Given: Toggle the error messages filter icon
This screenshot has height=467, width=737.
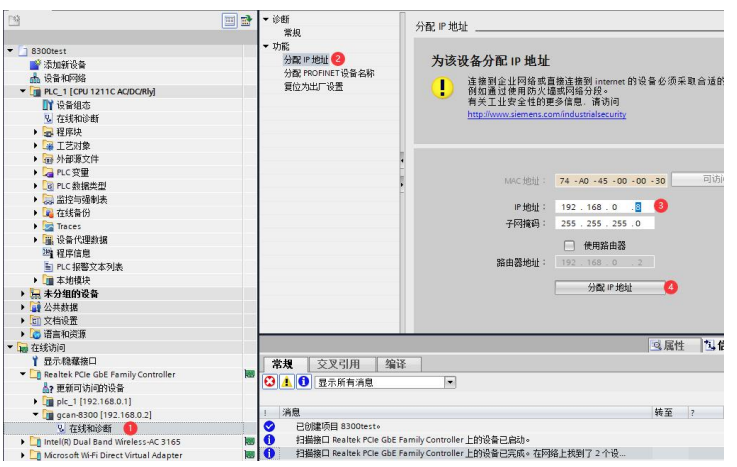Looking at the screenshot, I should [x=270, y=381].
